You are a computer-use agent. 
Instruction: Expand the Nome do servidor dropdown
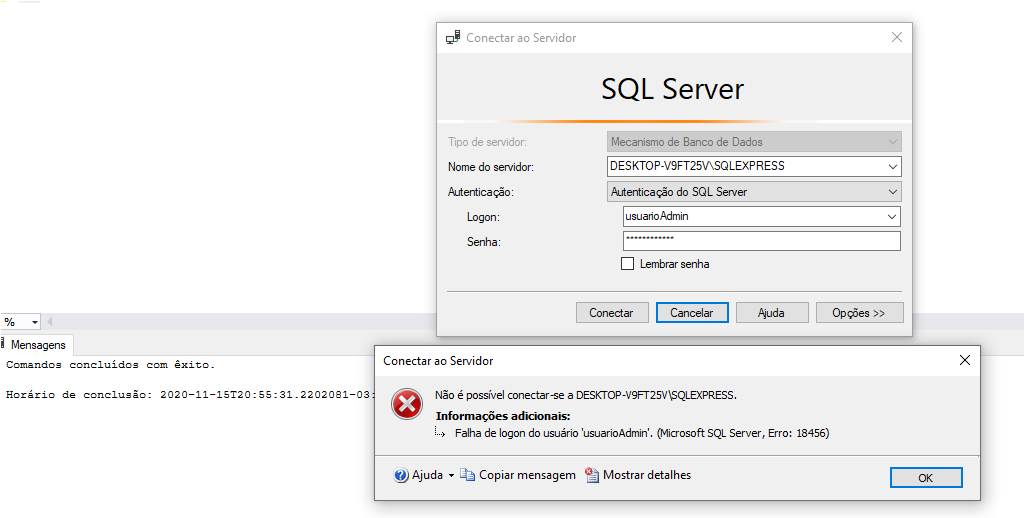(x=892, y=167)
